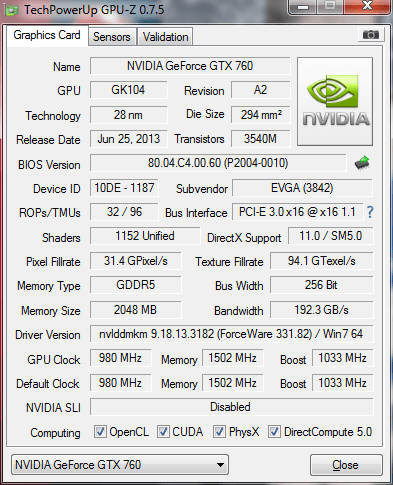393x485 pixels.
Task: Select the Graphics Card tab
Action: 47,35
